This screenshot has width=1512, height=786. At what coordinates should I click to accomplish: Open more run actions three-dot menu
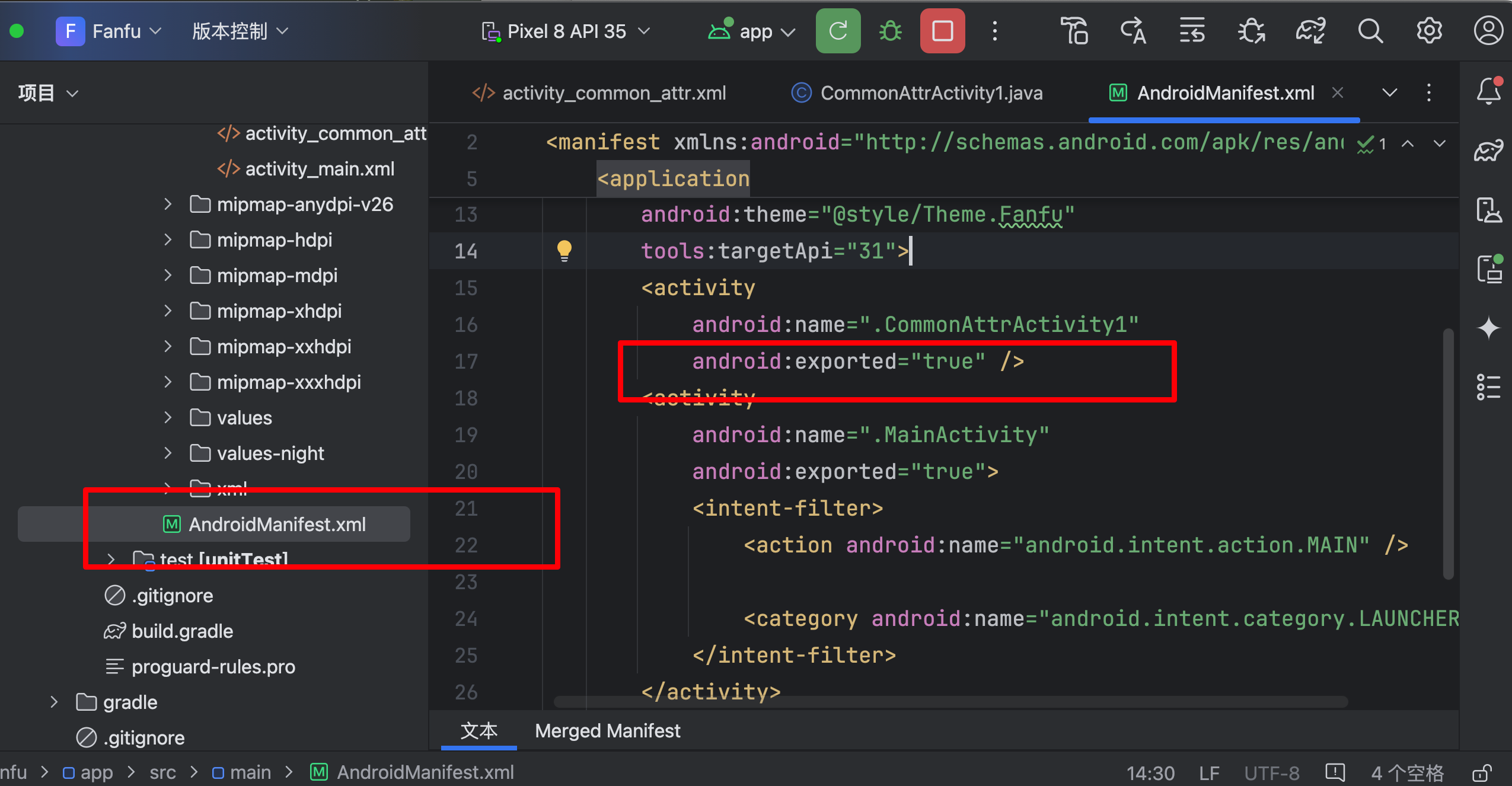click(995, 31)
